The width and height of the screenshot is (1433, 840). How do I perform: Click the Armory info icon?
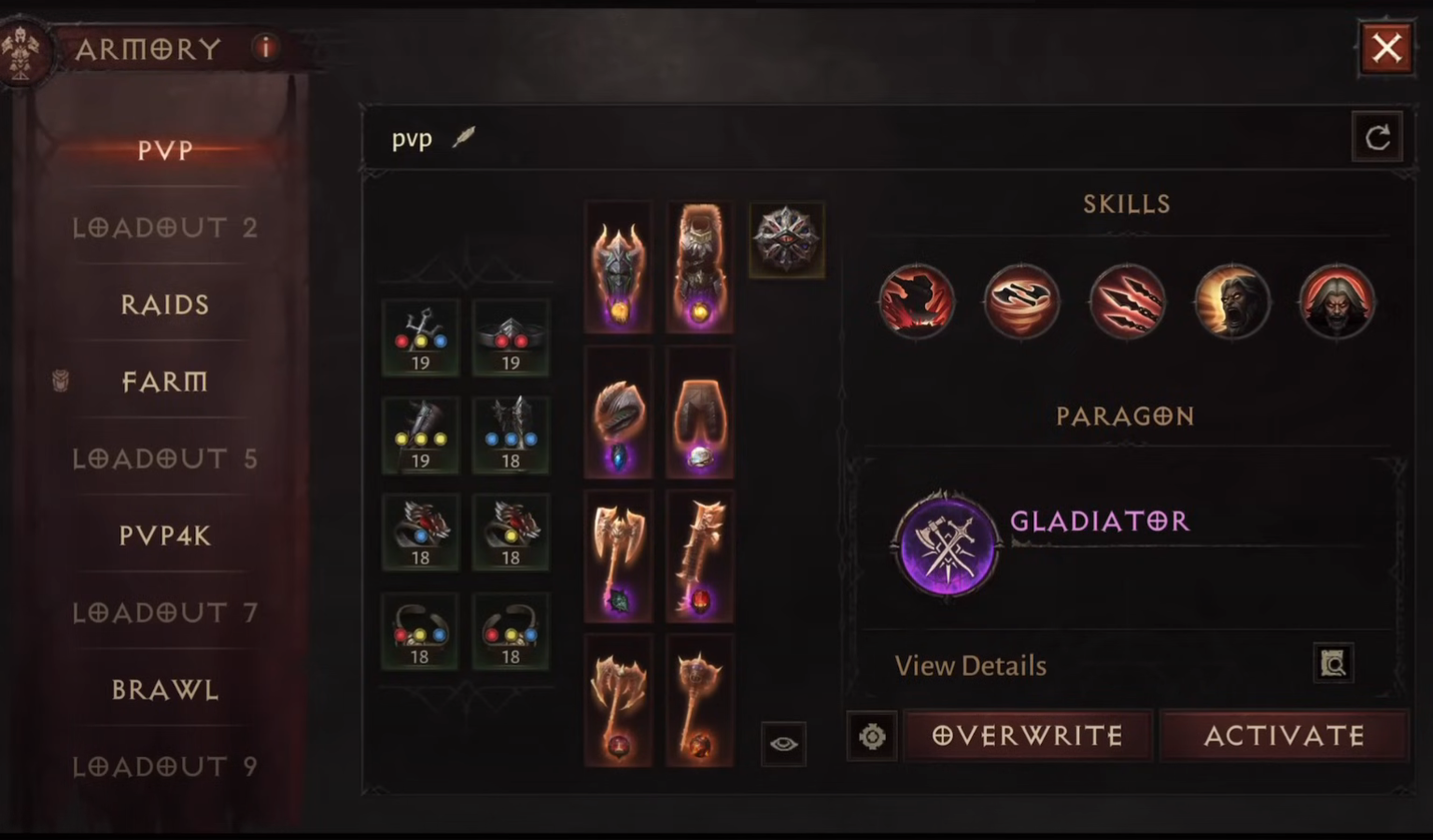(266, 47)
